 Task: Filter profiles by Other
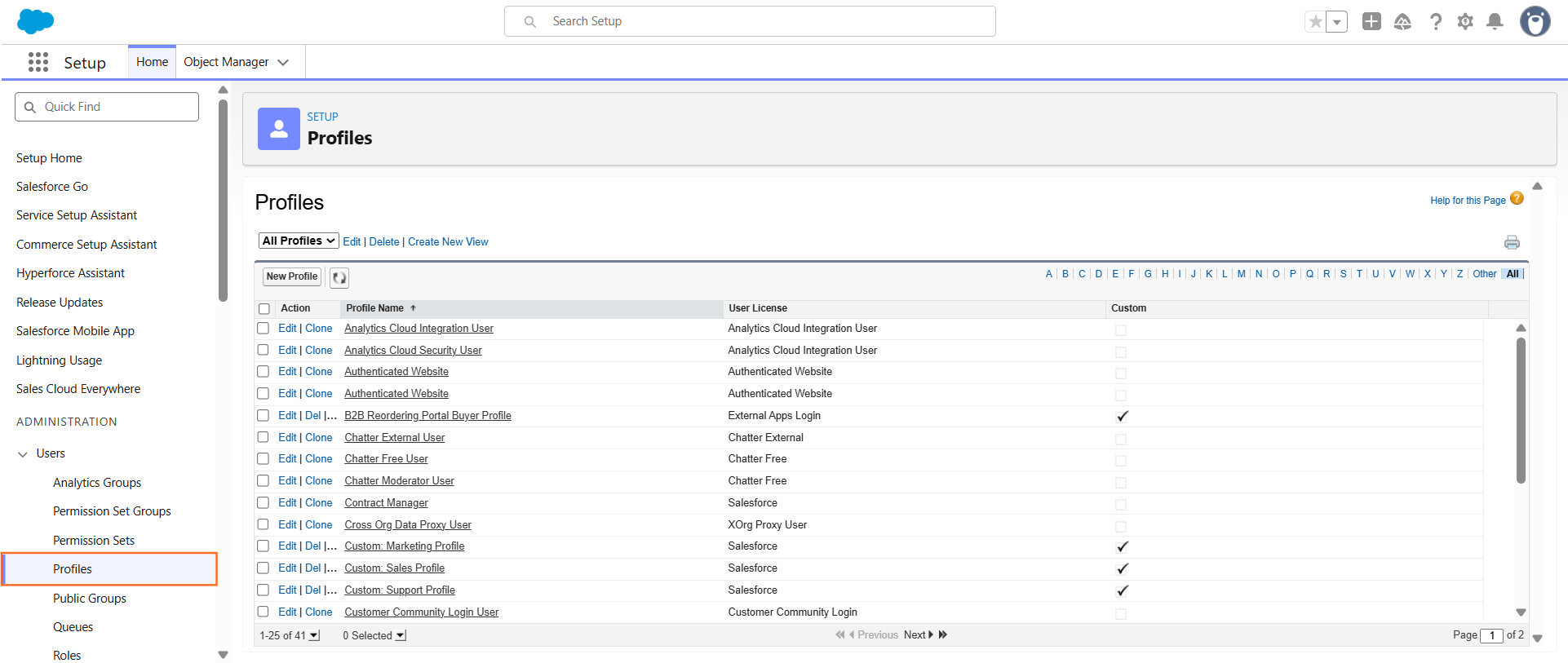1485,274
